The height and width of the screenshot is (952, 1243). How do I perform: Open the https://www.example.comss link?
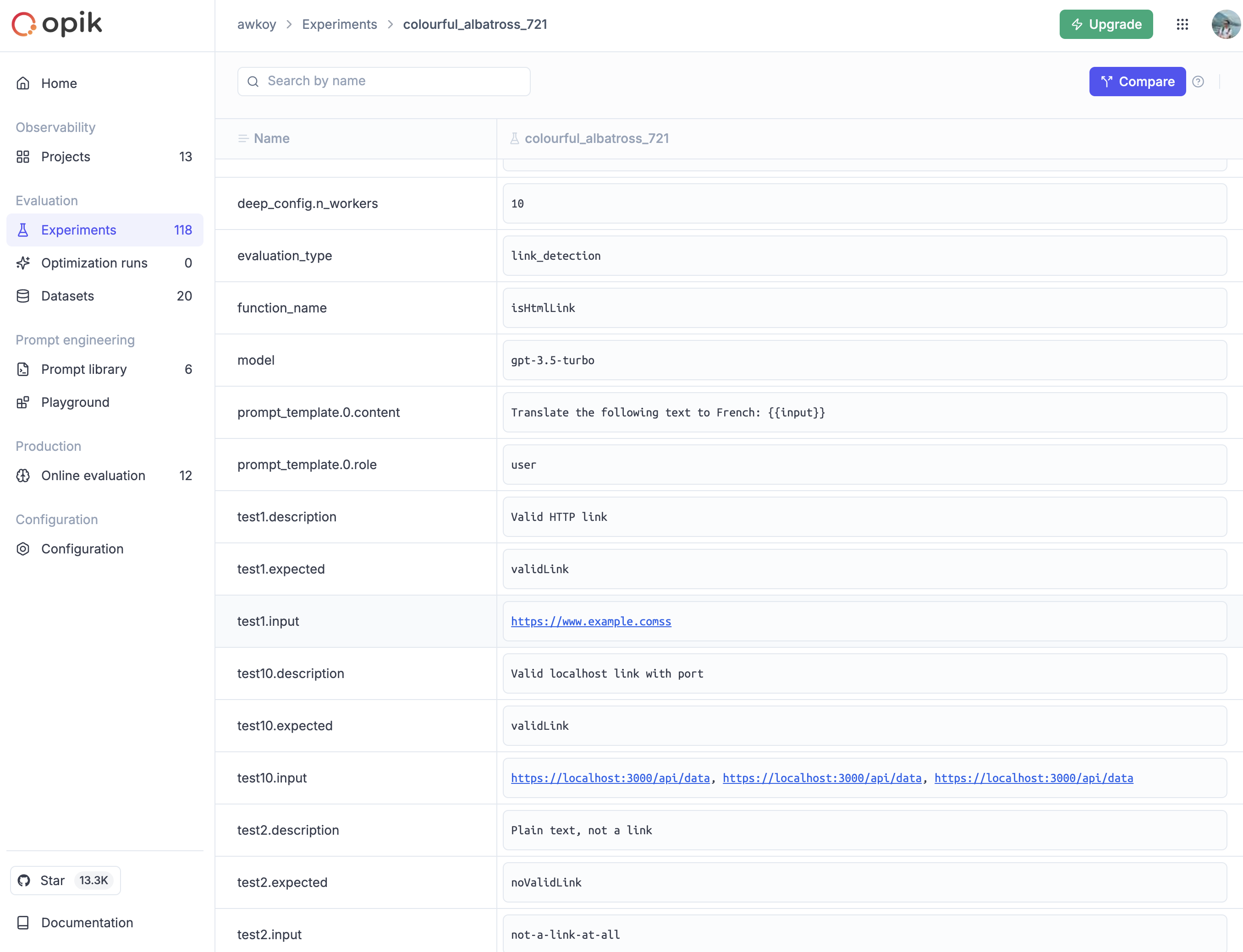click(591, 621)
